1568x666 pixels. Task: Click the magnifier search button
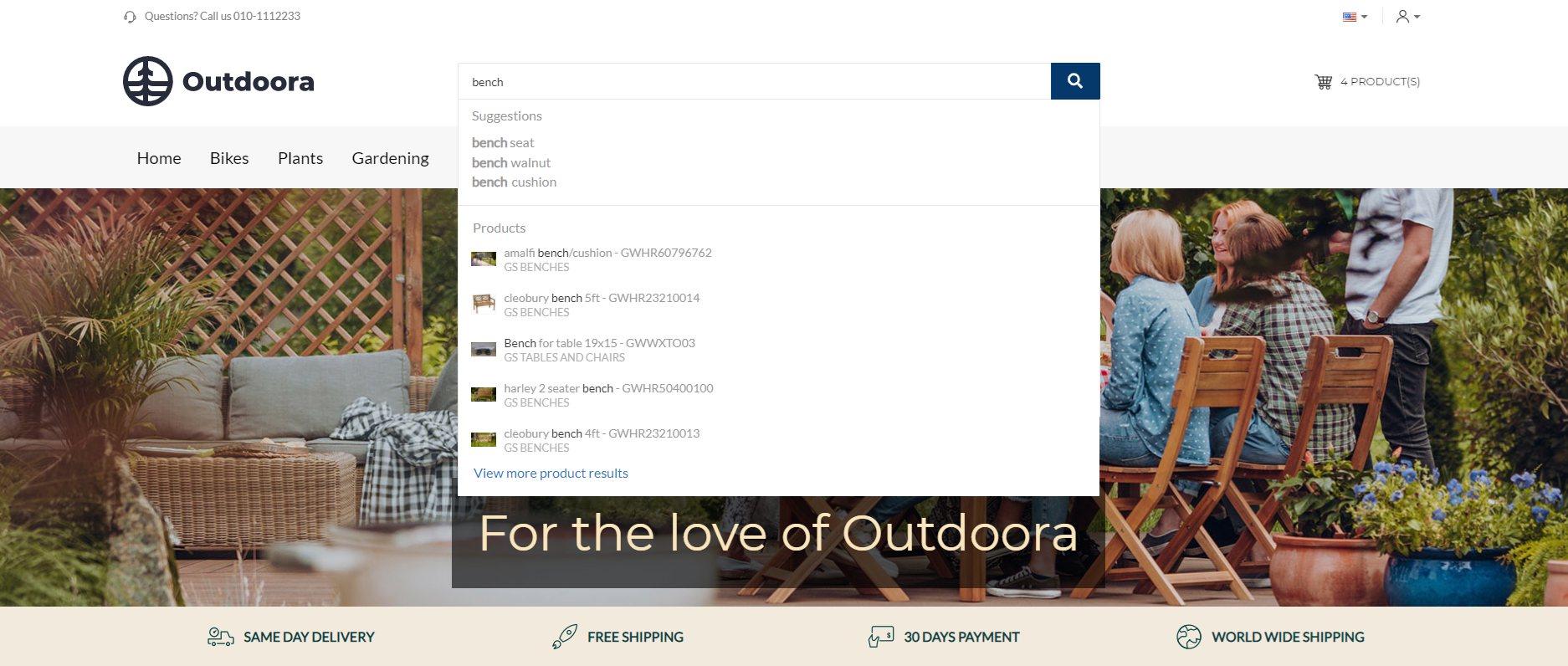1075,81
